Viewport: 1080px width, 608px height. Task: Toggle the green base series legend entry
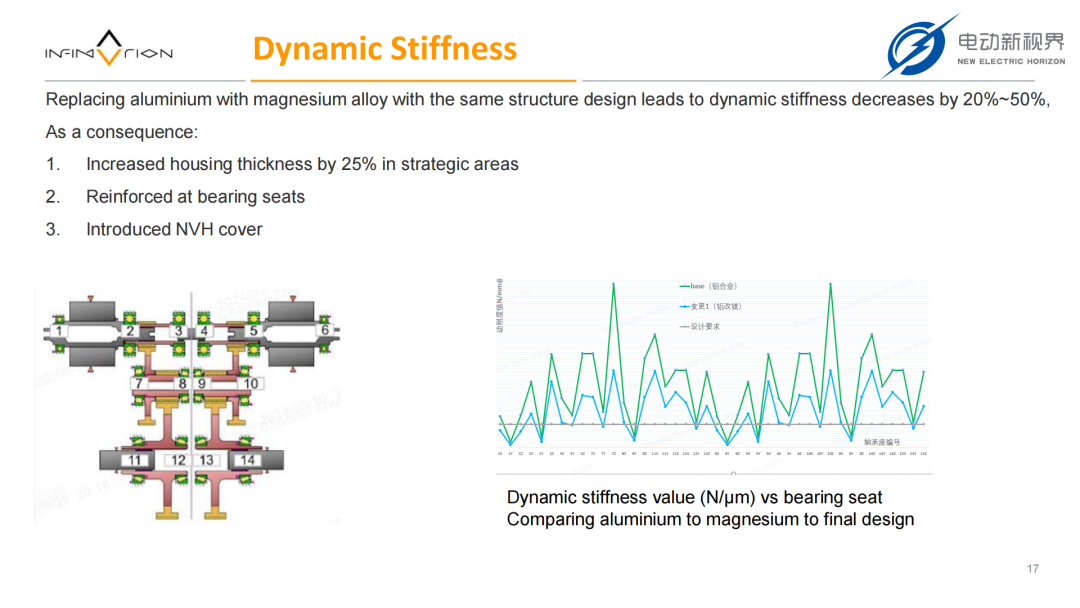click(x=708, y=287)
